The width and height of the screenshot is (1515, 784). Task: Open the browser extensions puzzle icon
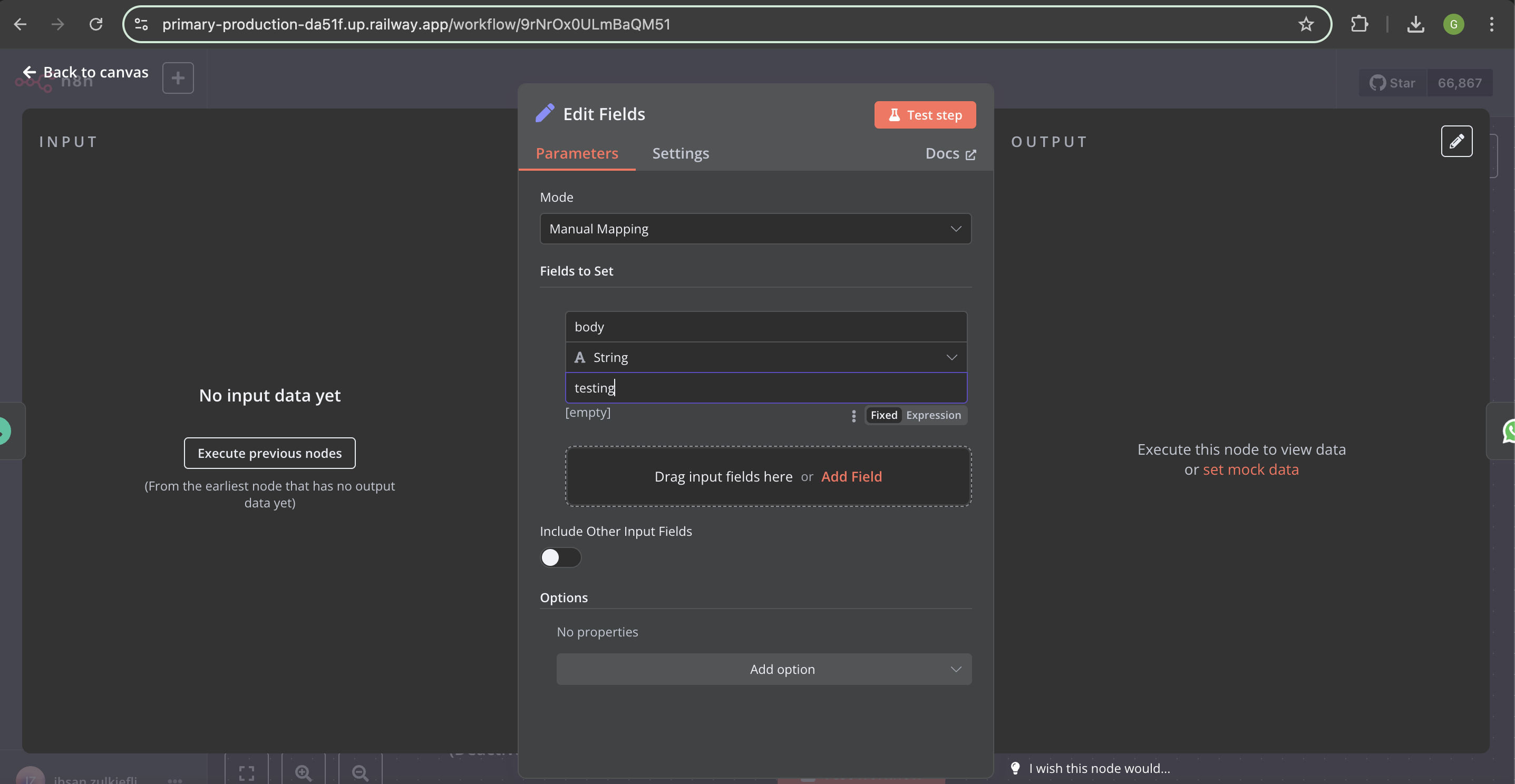point(1359,24)
